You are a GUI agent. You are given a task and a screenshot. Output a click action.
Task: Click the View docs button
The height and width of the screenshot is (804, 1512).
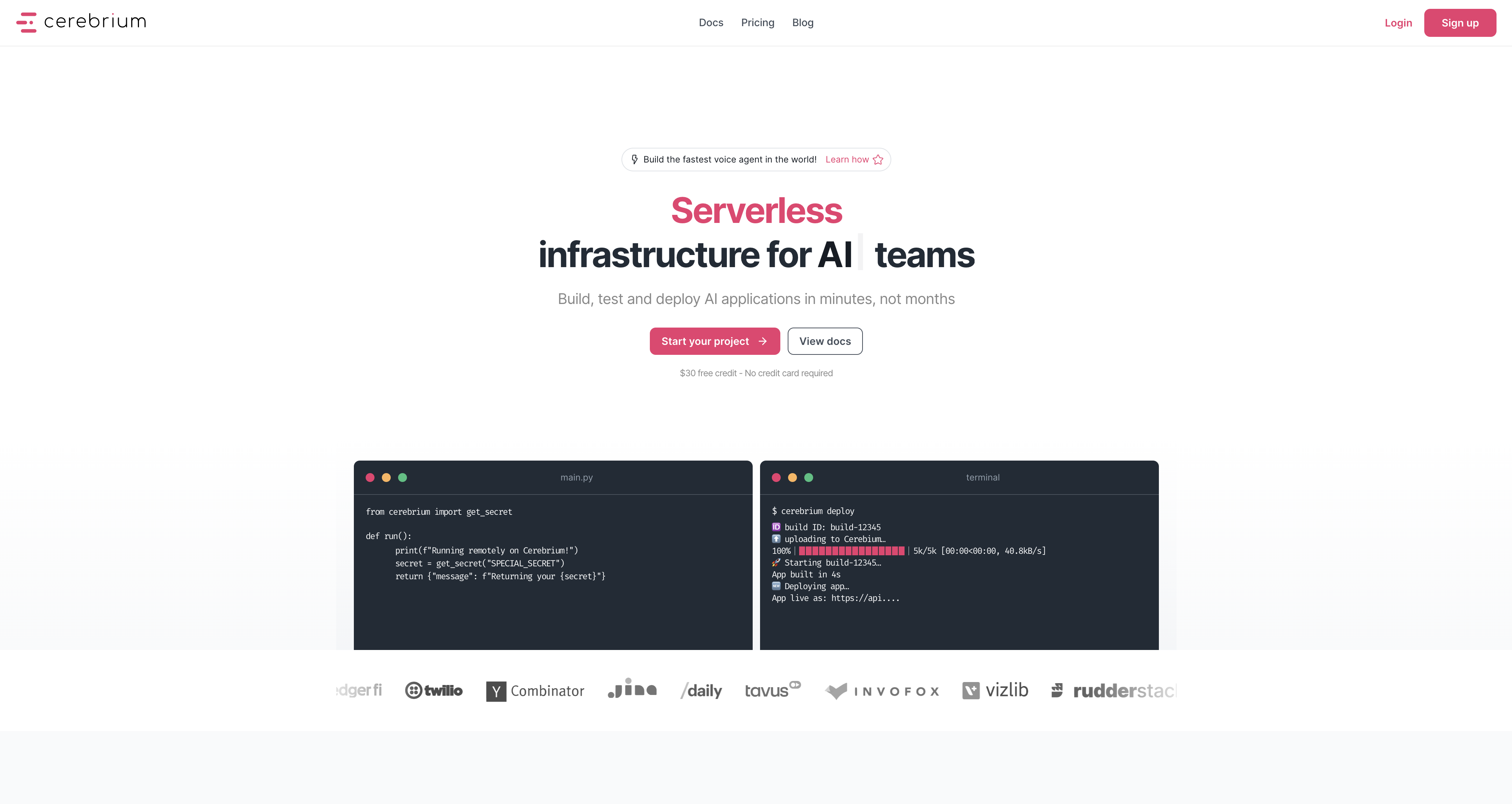pyautogui.click(x=825, y=341)
